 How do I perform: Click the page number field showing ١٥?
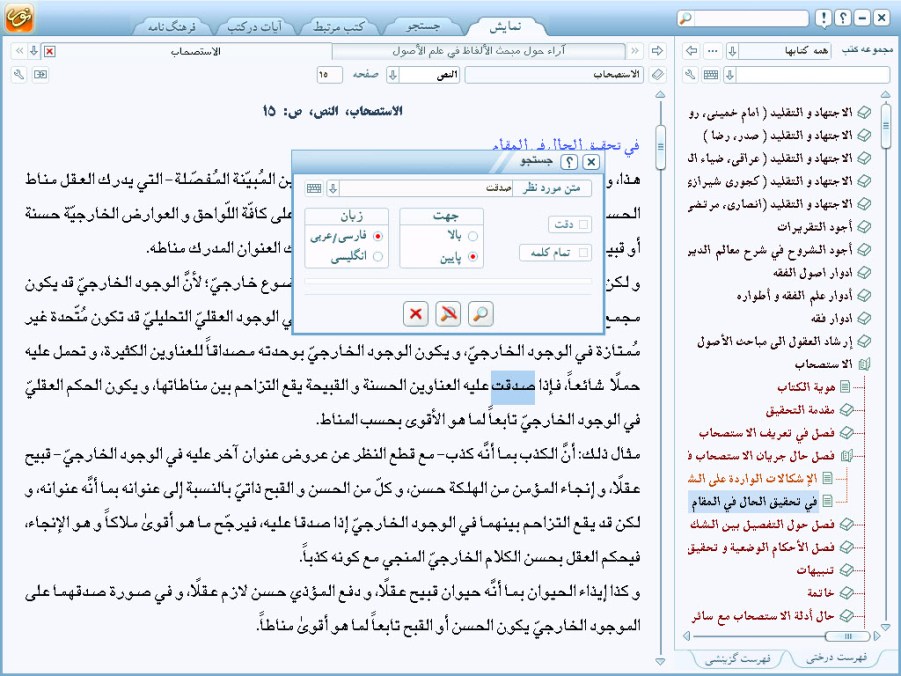point(329,75)
